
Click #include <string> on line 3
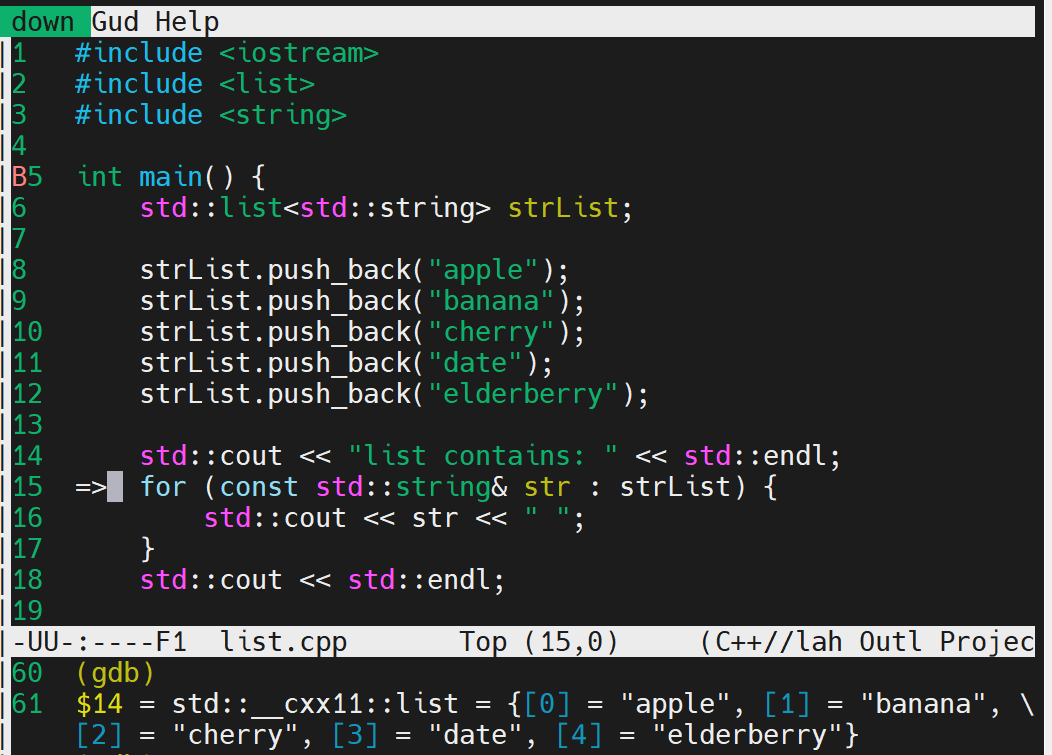tap(211, 115)
